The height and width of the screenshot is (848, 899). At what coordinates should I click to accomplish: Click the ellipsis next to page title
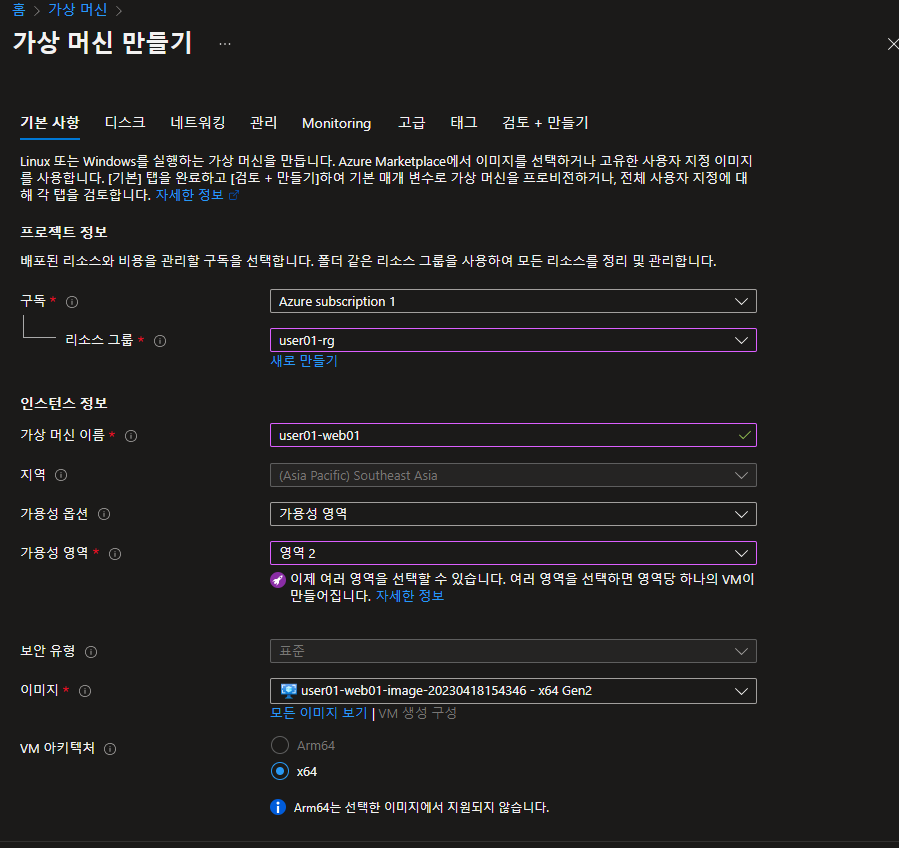point(225,44)
